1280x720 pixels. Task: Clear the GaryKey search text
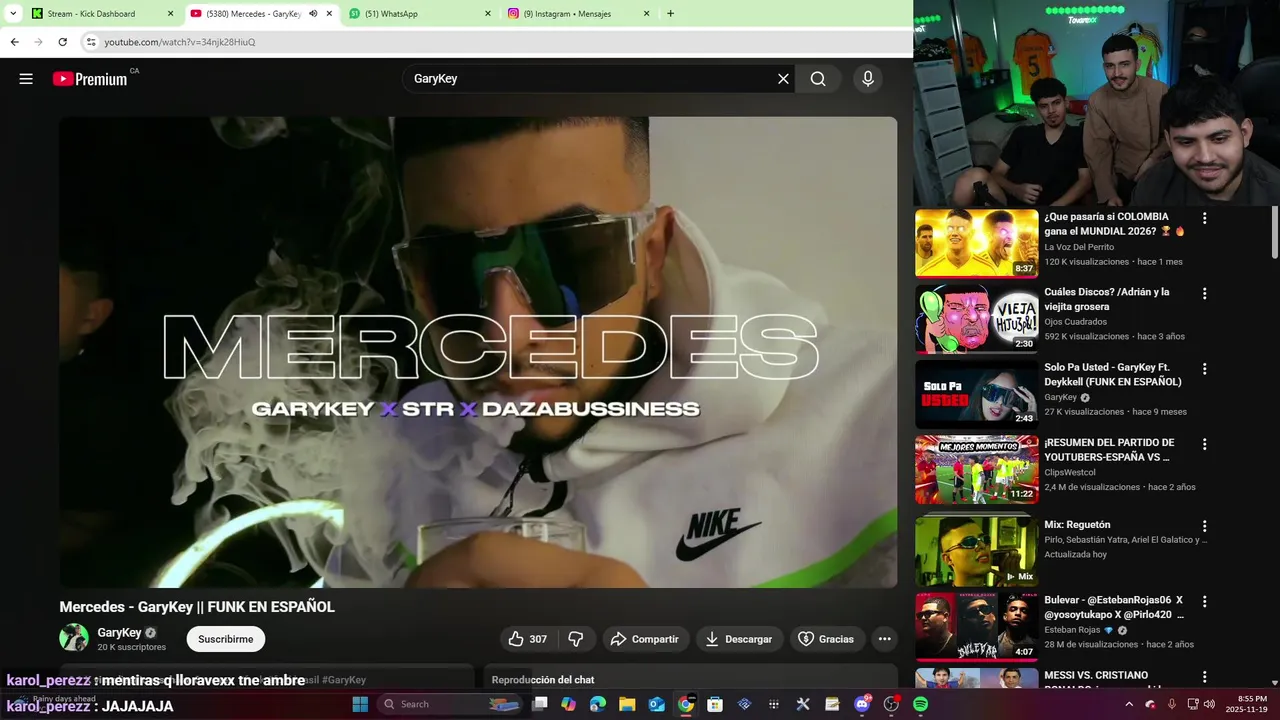(x=783, y=79)
